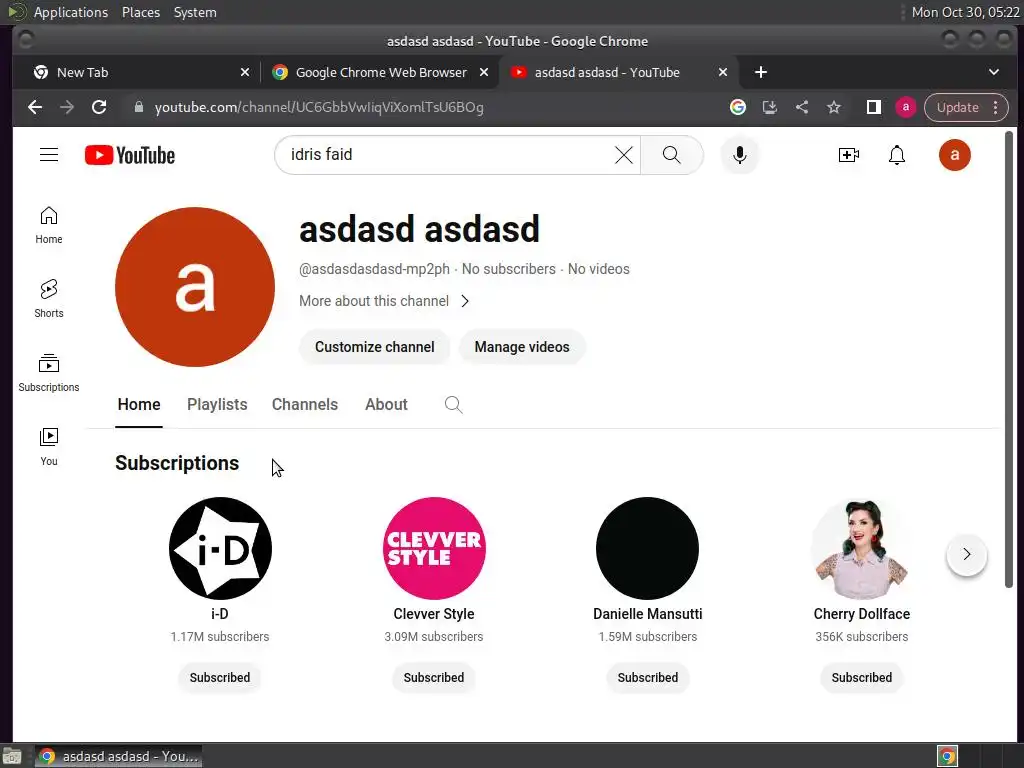
Task: Share this page via the share icon
Action: pos(802,107)
